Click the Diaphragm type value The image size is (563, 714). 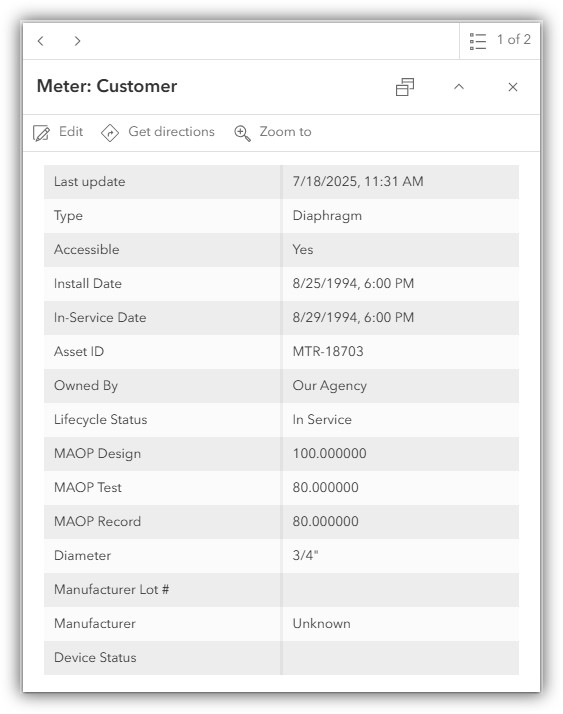click(x=327, y=215)
